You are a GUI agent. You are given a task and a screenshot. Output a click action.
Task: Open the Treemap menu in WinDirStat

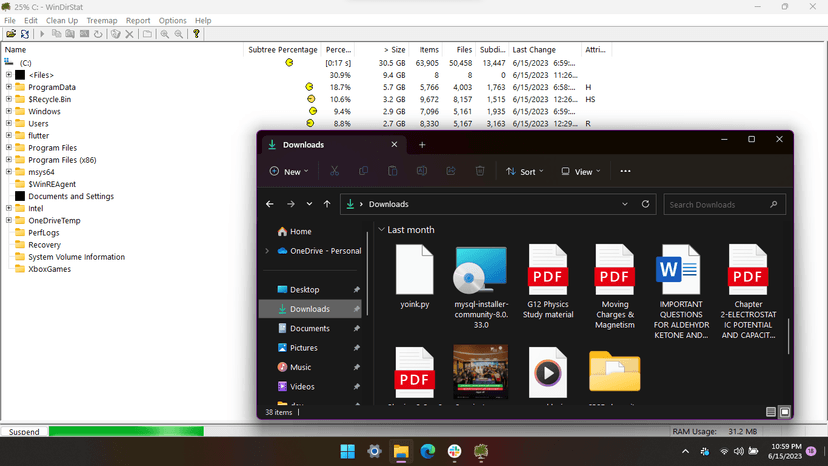coord(101,20)
